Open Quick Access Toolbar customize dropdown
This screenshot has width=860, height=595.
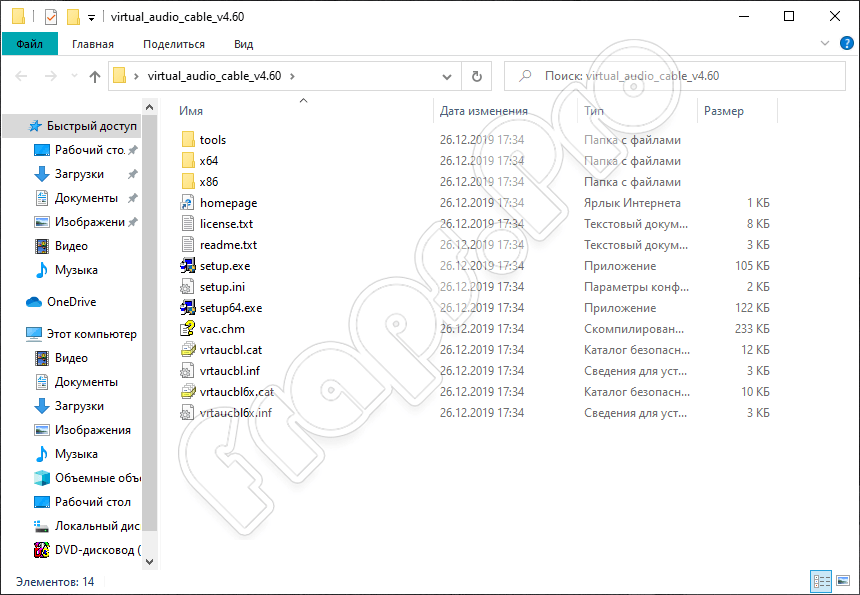[92, 17]
